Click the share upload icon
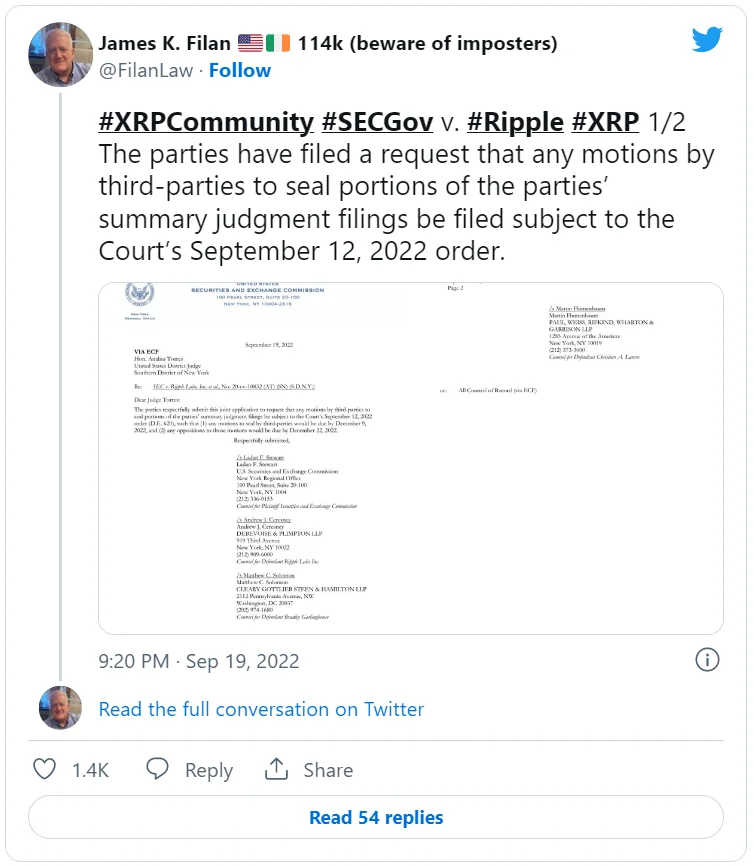This screenshot has height=867, width=754. [276, 769]
